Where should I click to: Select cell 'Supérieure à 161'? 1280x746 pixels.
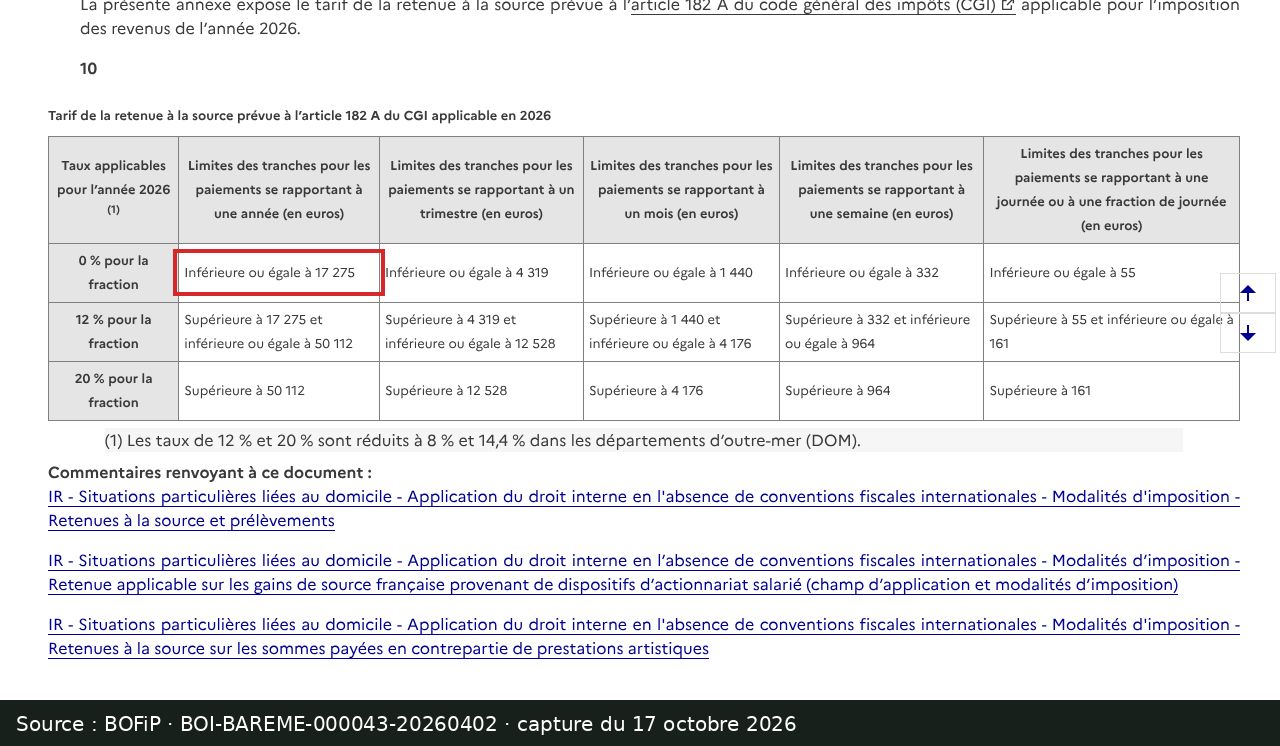tap(1111, 391)
